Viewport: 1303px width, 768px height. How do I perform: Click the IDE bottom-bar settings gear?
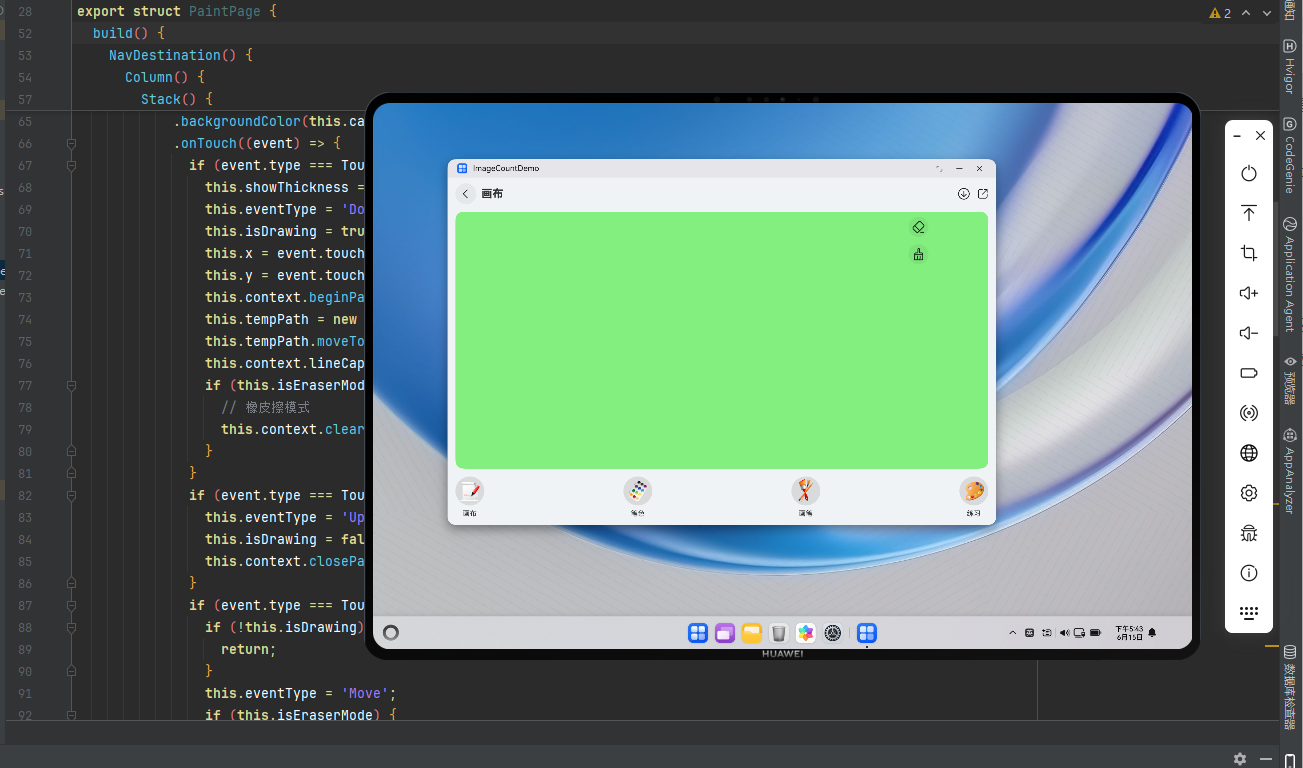[1240, 759]
